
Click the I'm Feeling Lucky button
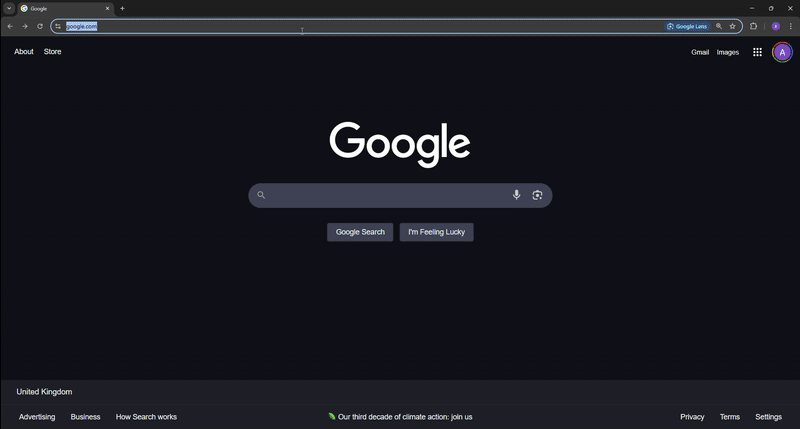pos(436,232)
